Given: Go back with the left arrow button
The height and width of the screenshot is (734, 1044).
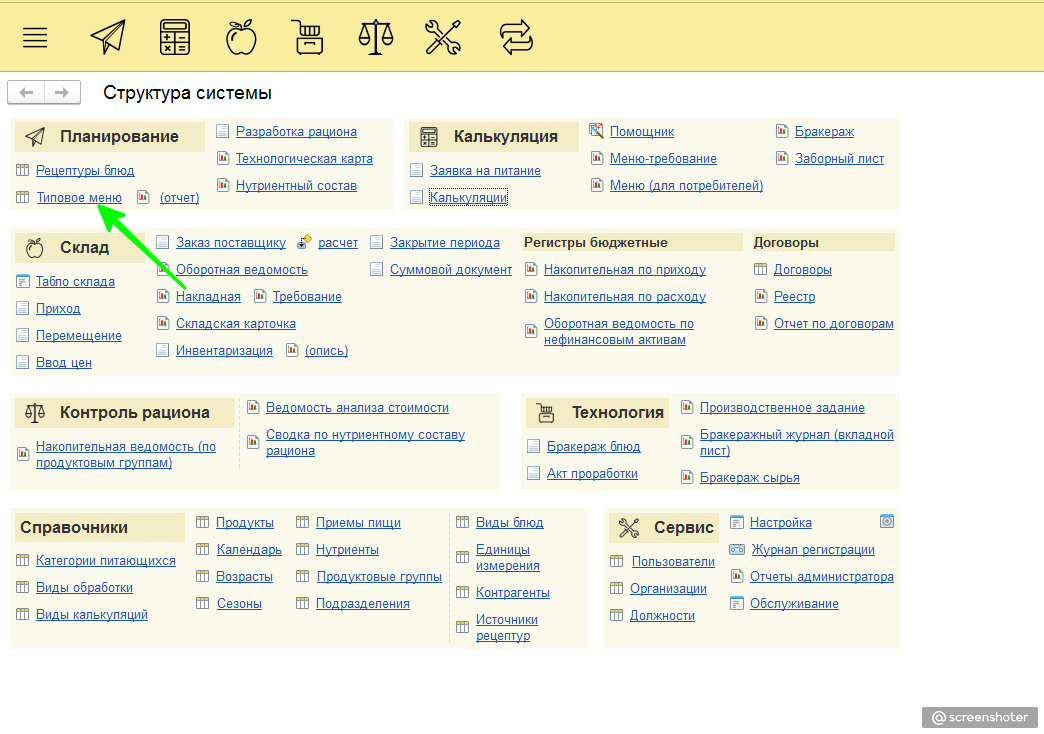Looking at the screenshot, I should coord(26,93).
